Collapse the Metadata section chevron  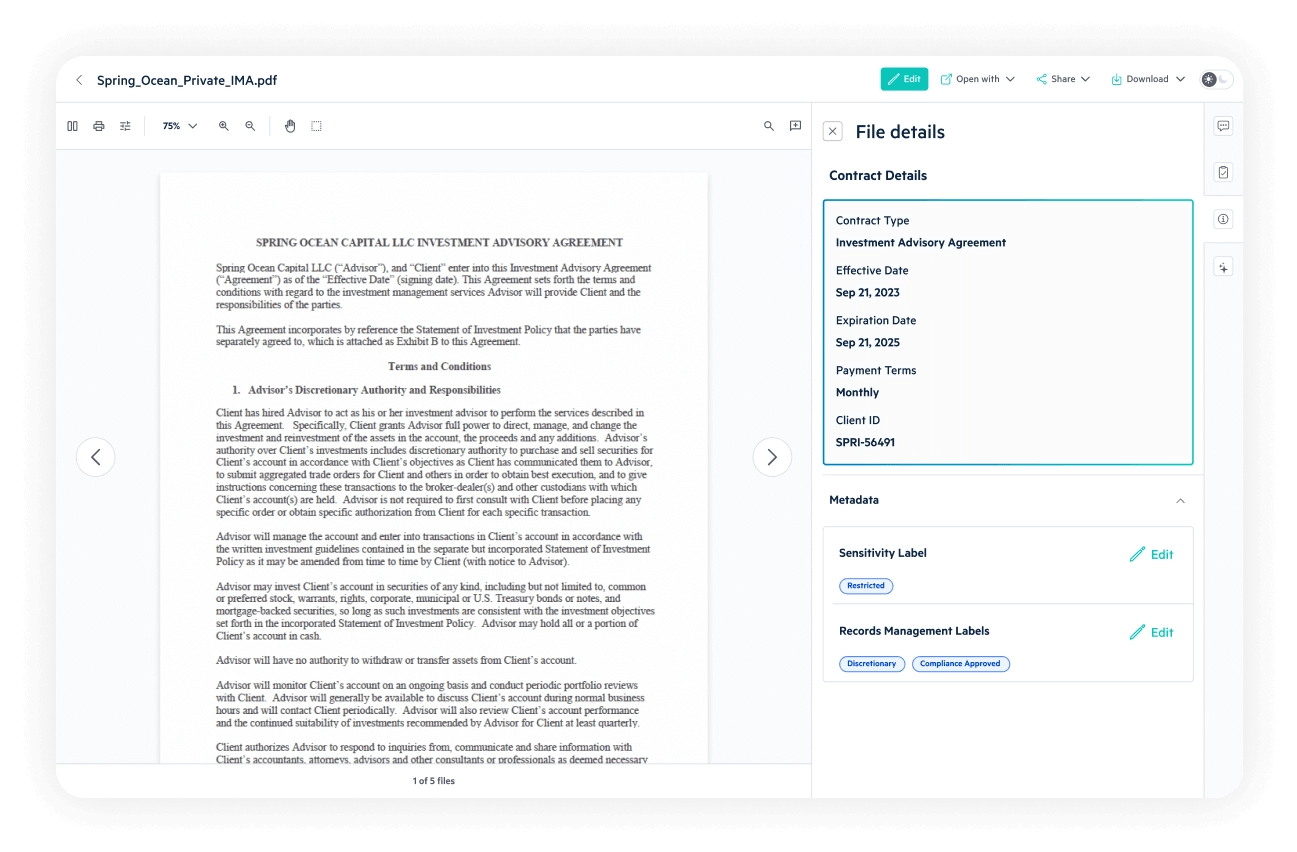point(1181,500)
